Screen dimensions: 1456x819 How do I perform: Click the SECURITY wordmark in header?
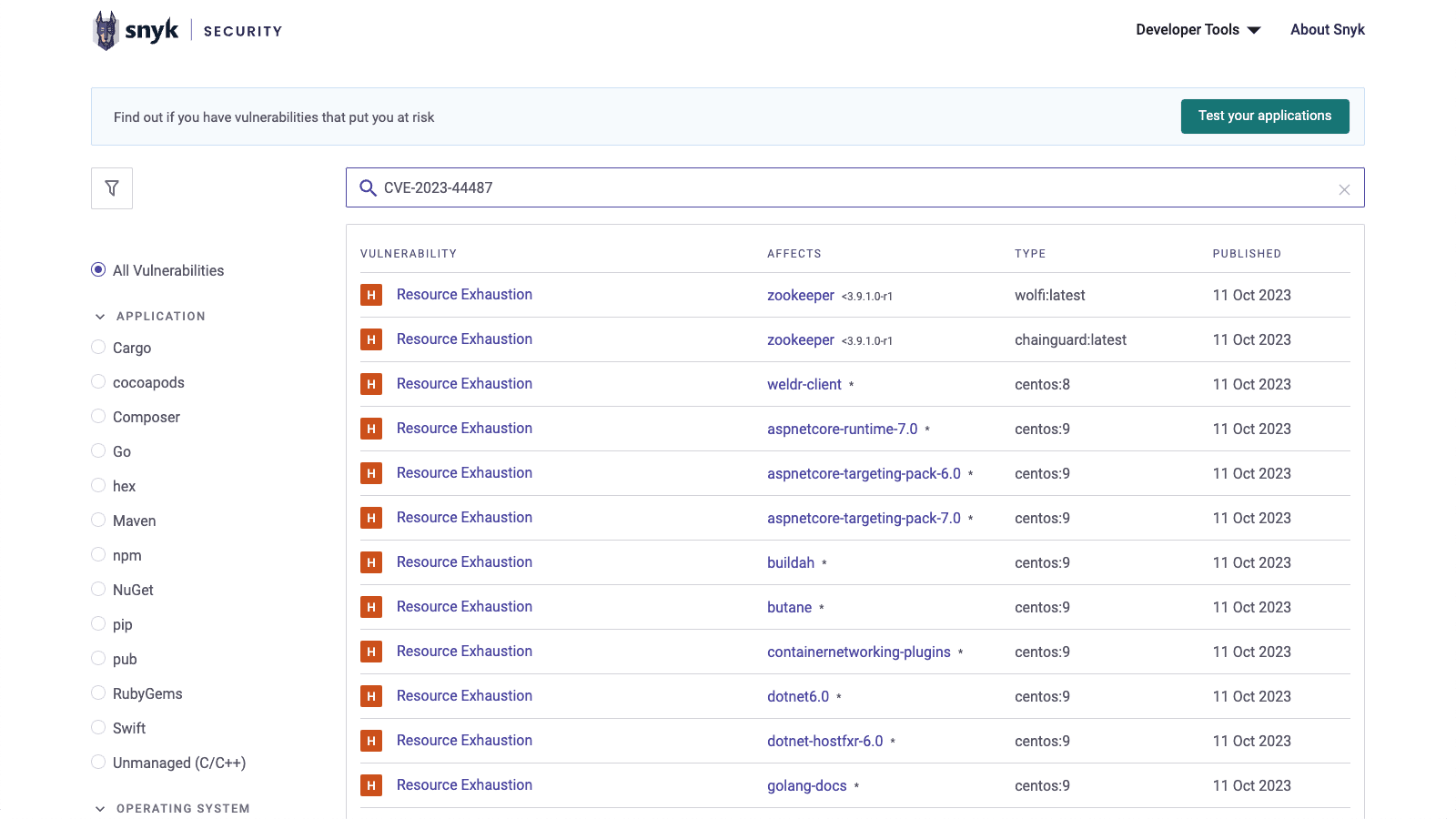pyautogui.click(x=243, y=31)
